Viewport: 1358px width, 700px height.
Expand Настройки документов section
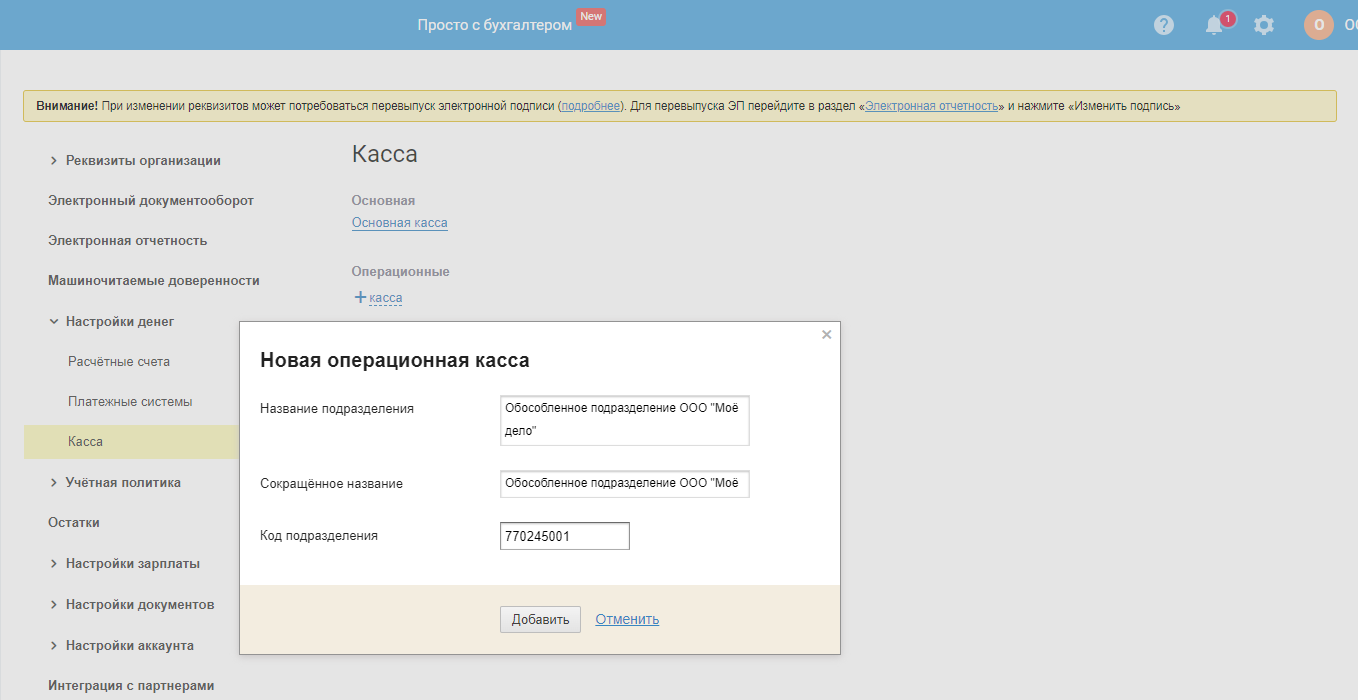(54, 605)
